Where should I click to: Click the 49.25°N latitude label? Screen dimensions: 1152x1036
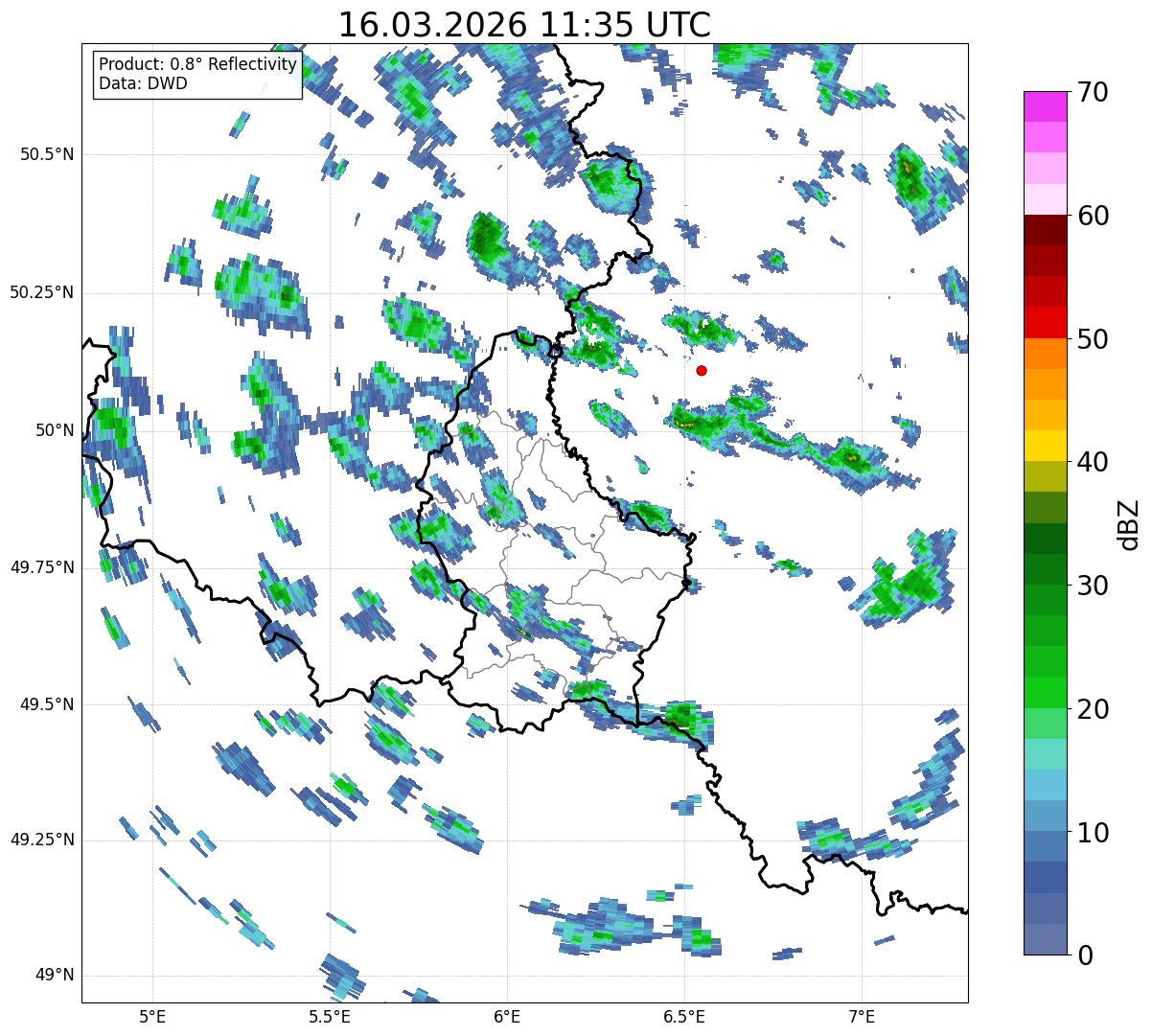(x=42, y=840)
